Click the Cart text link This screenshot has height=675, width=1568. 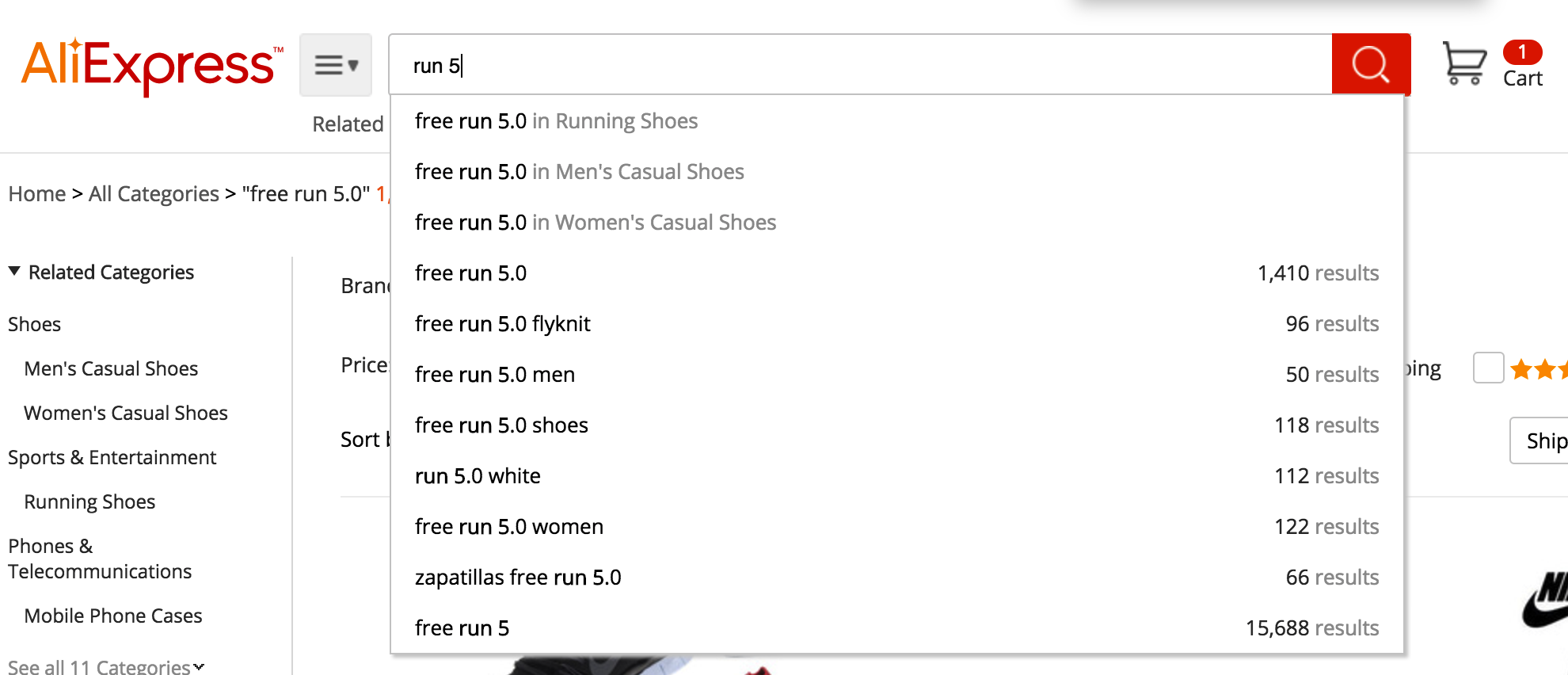(x=1523, y=78)
